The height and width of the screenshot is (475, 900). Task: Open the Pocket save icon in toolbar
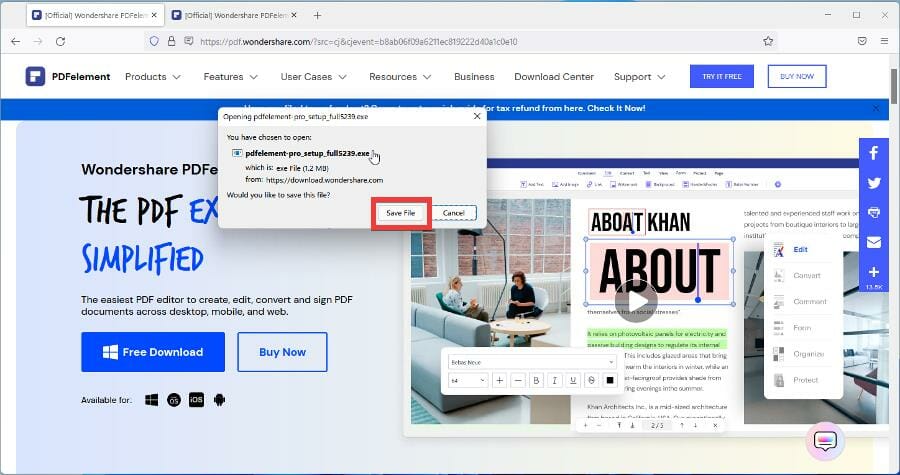click(862, 41)
